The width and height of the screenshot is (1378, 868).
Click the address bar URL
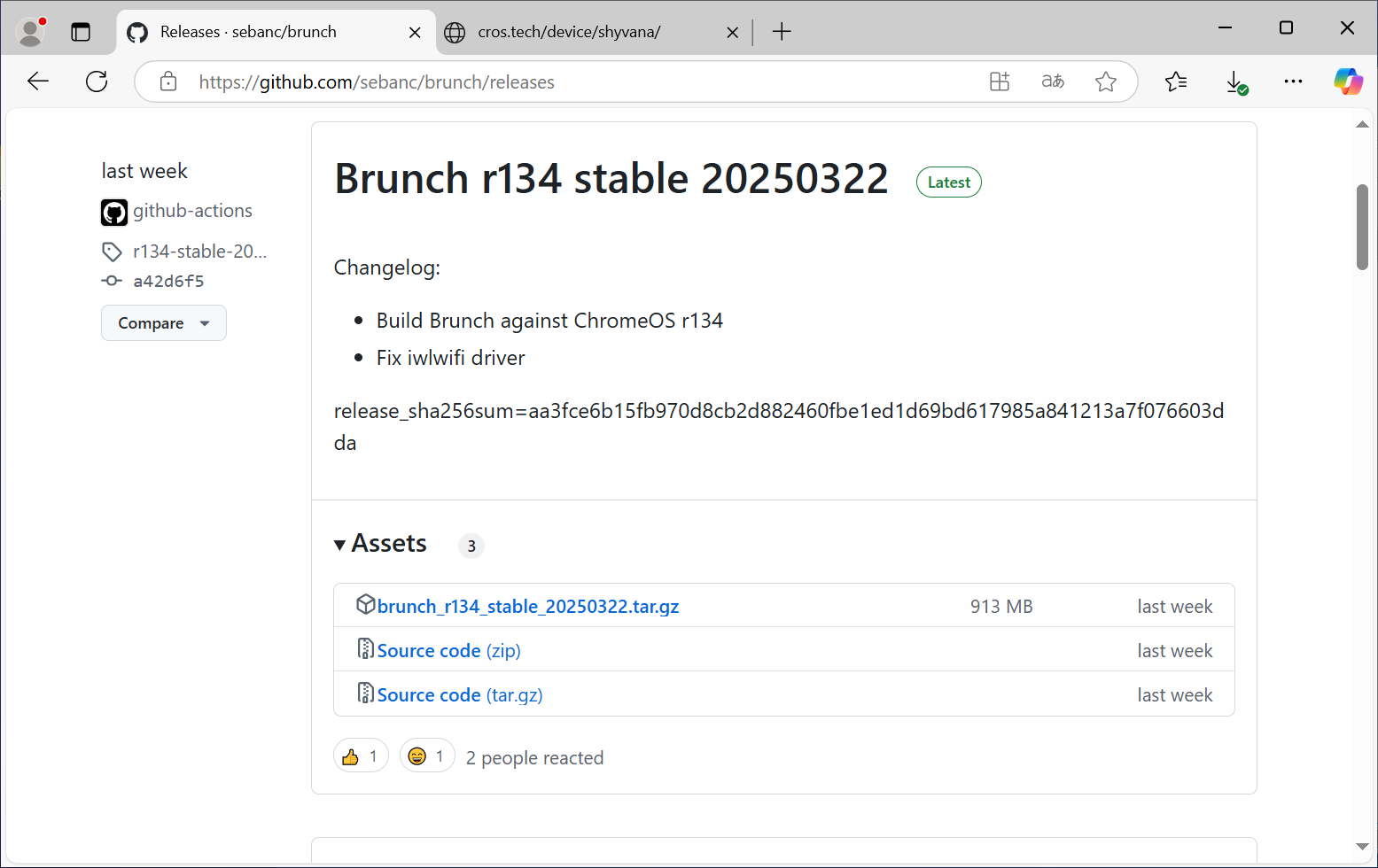coord(377,82)
